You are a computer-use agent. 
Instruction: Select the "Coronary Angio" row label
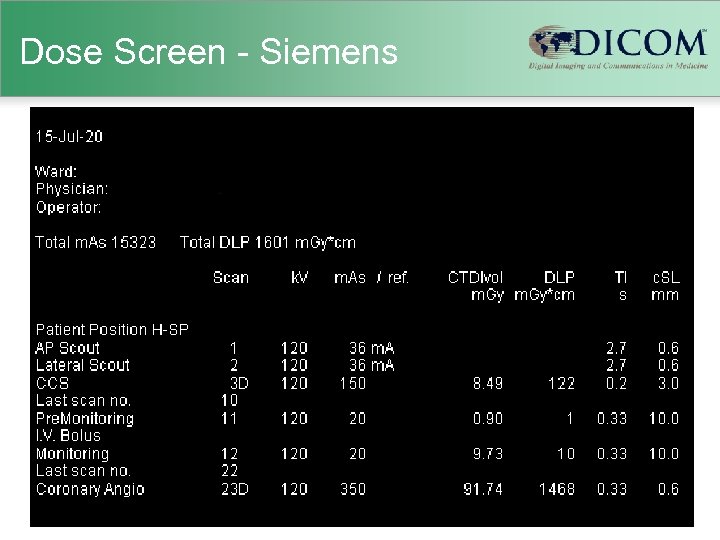coord(90,489)
